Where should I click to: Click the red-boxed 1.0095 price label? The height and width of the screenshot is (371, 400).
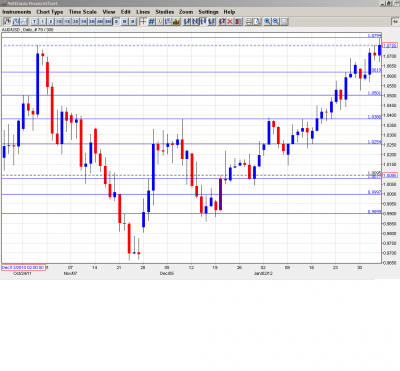point(390,175)
